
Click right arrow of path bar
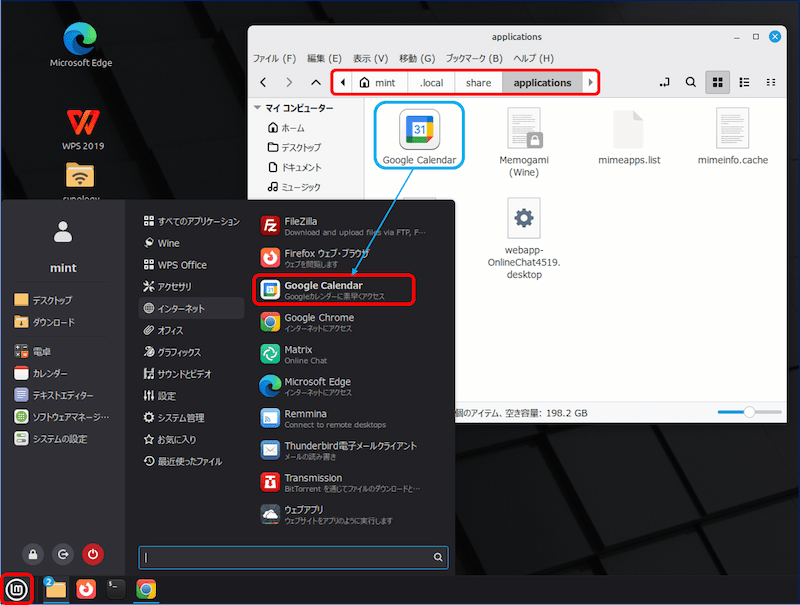click(x=591, y=82)
